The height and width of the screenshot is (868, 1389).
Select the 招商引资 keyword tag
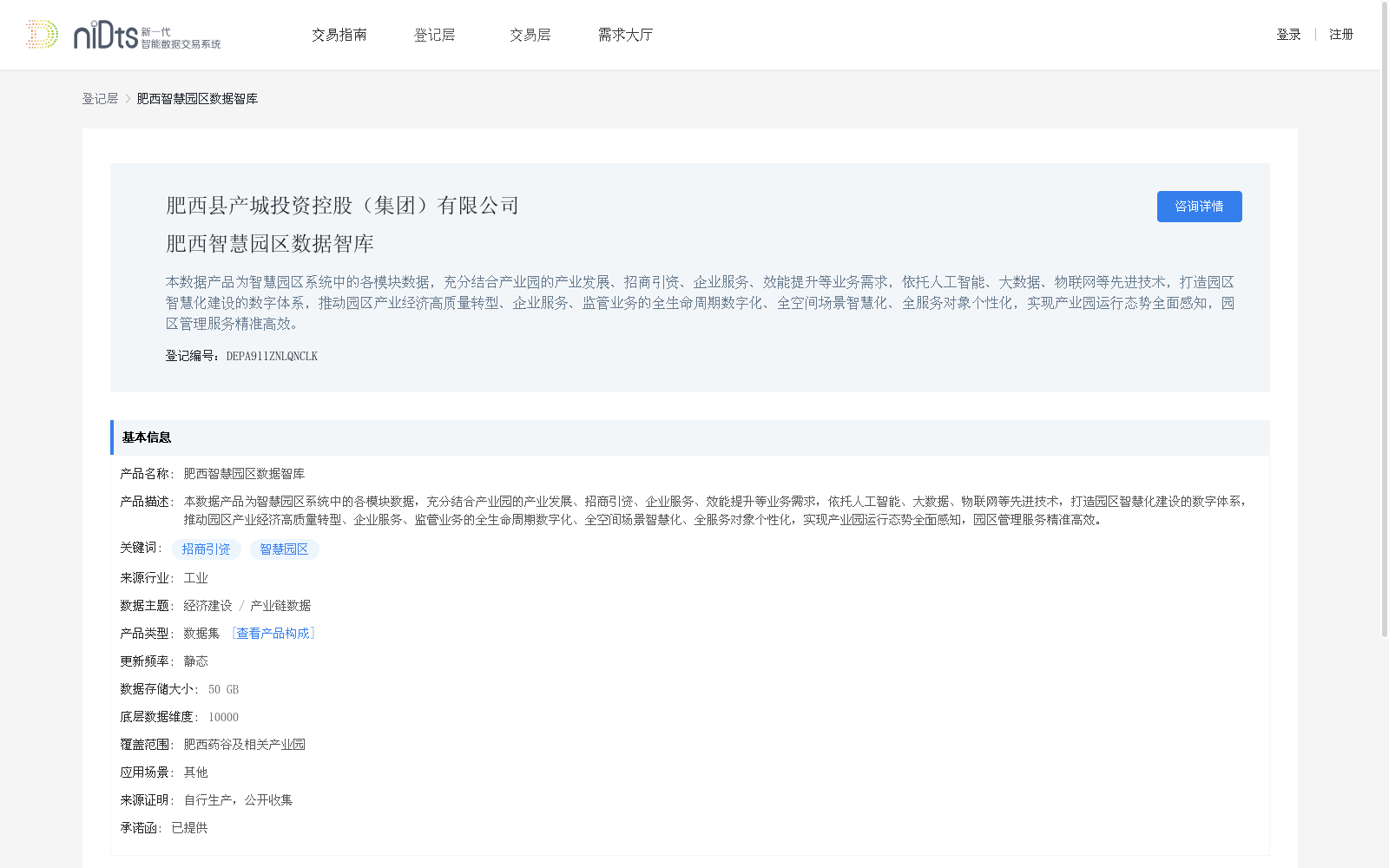pos(207,549)
